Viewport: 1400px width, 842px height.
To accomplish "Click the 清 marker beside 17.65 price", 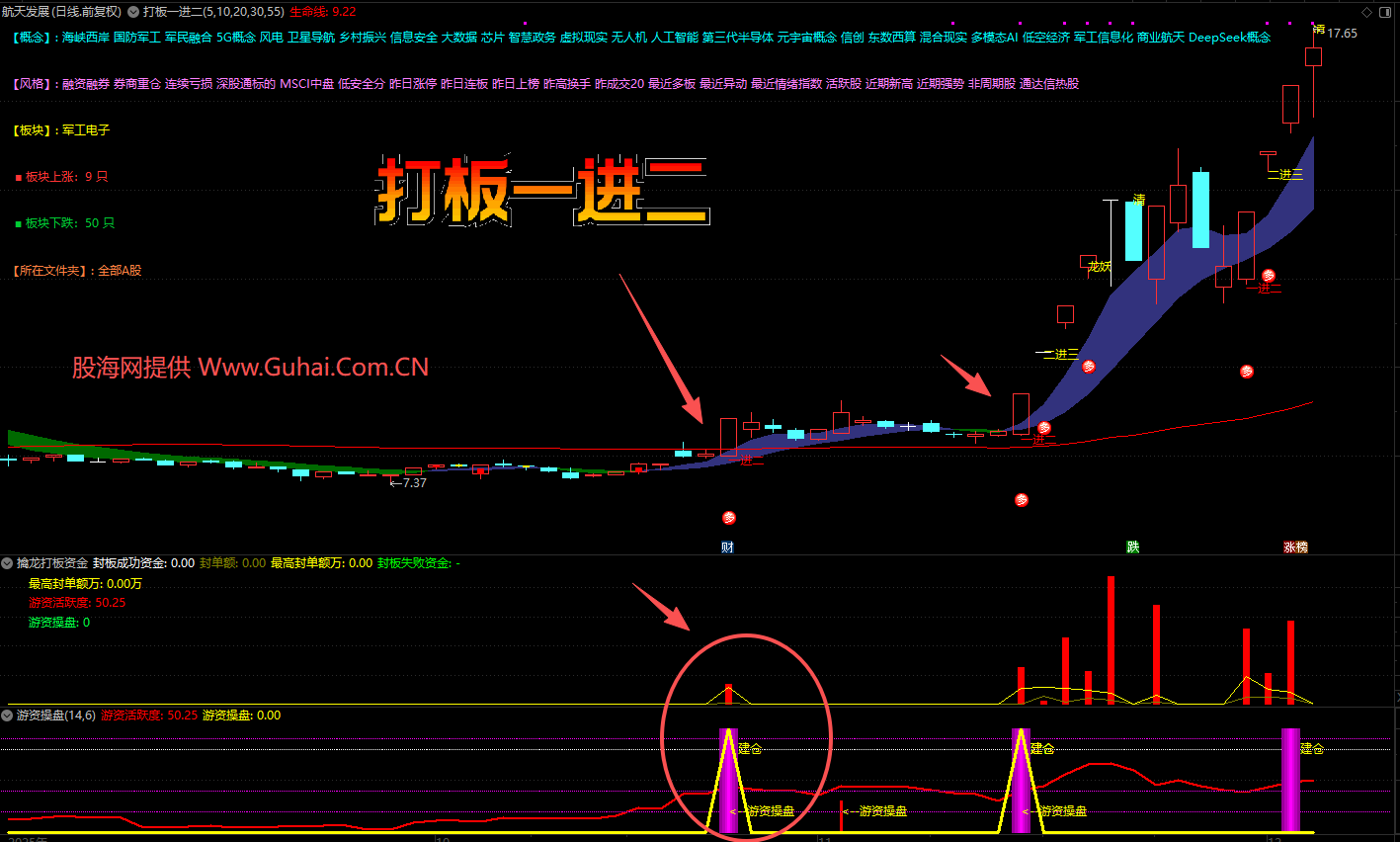I will [x=1318, y=30].
